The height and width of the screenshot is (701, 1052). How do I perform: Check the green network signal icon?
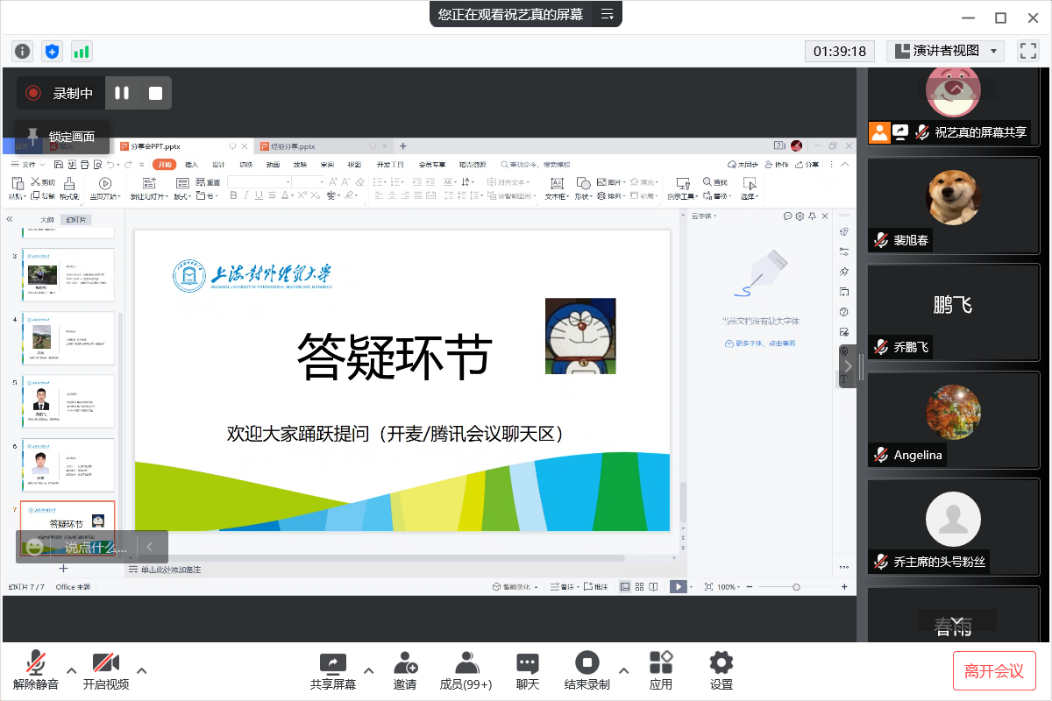pyautogui.click(x=81, y=51)
